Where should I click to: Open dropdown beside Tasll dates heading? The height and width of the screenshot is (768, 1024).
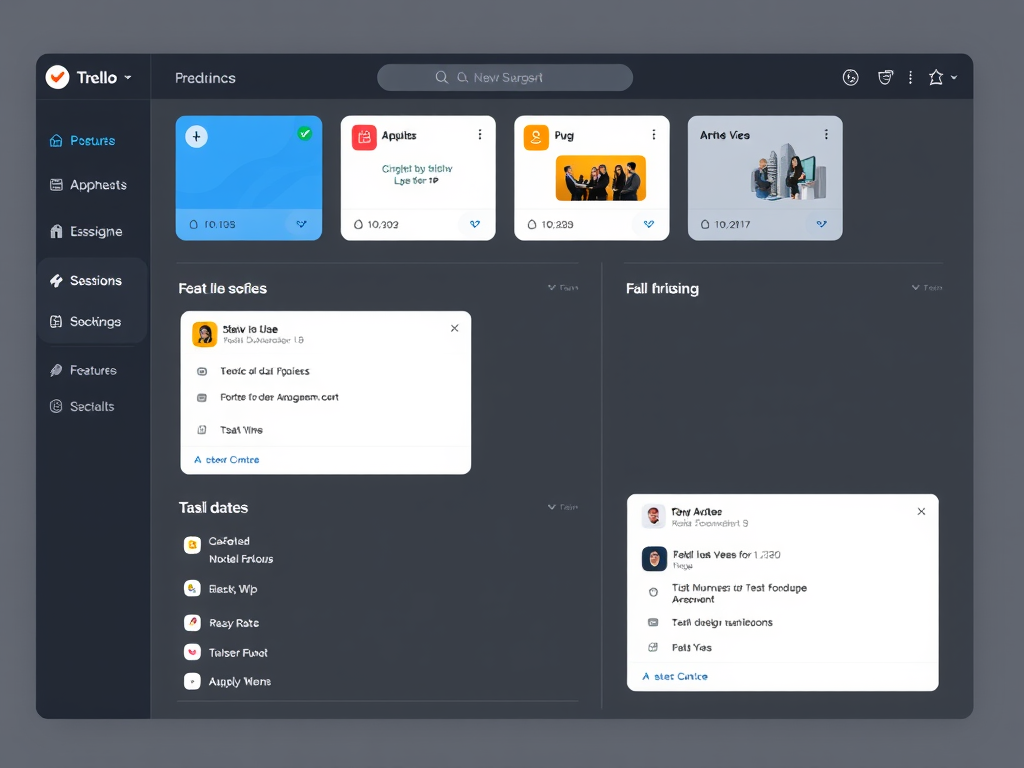pos(562,507)
